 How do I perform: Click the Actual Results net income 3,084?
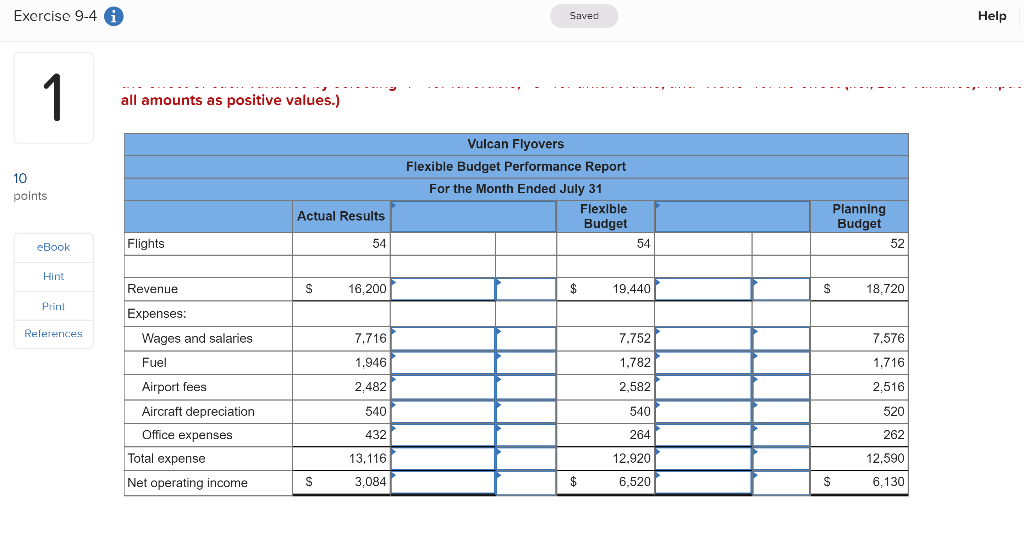[x=370, y=482]
